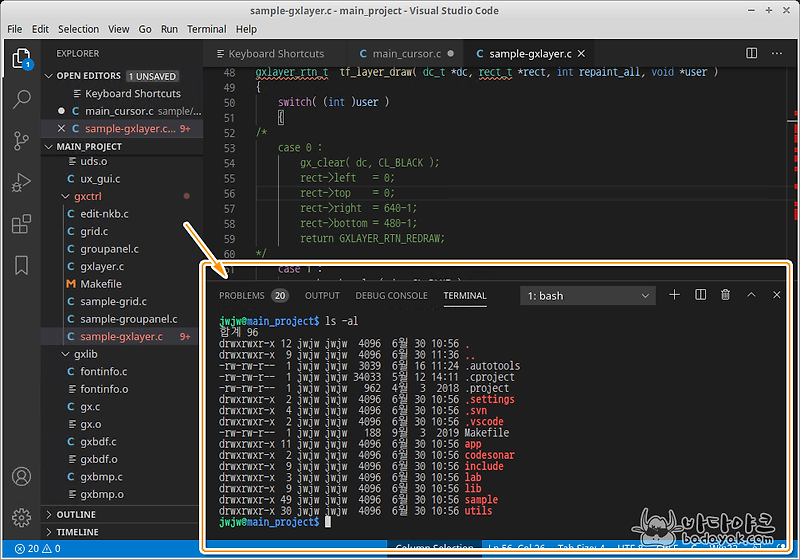Open gxlayer.c file
The height and width of the screenshot is (560, 800).
point(102,266)
